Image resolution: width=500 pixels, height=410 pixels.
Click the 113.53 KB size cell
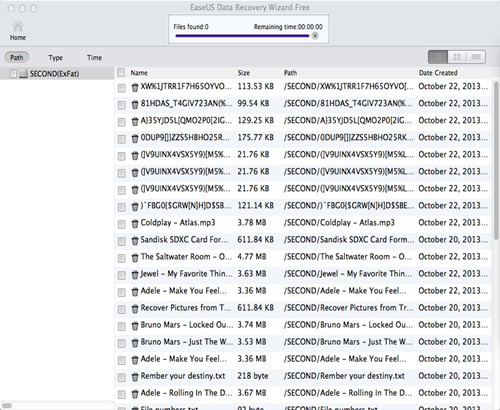[x=256, y=86]
